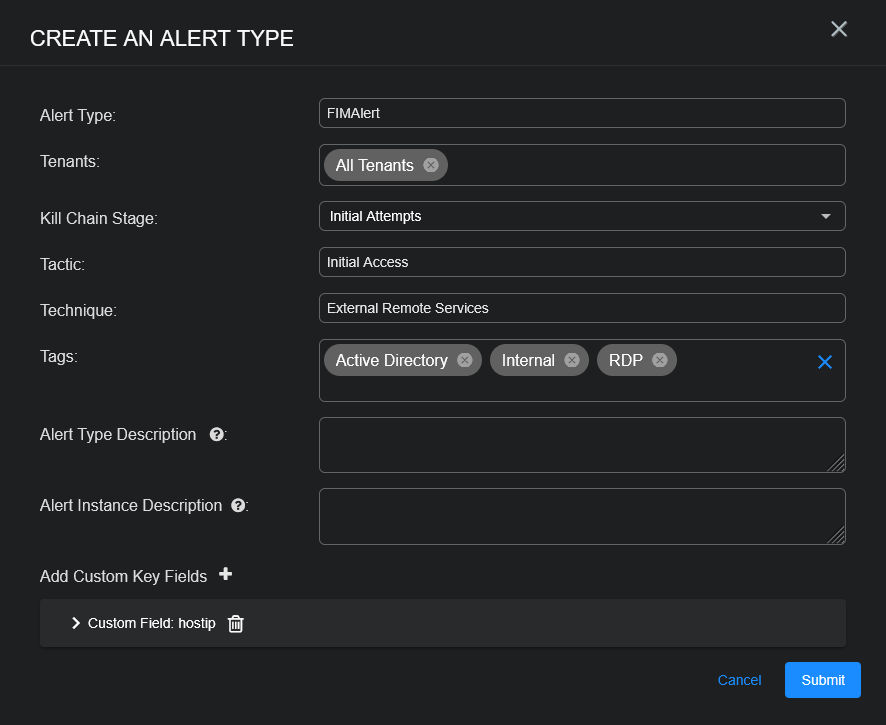
Task: Remove the Internal tag
Action: coord(571,360)
